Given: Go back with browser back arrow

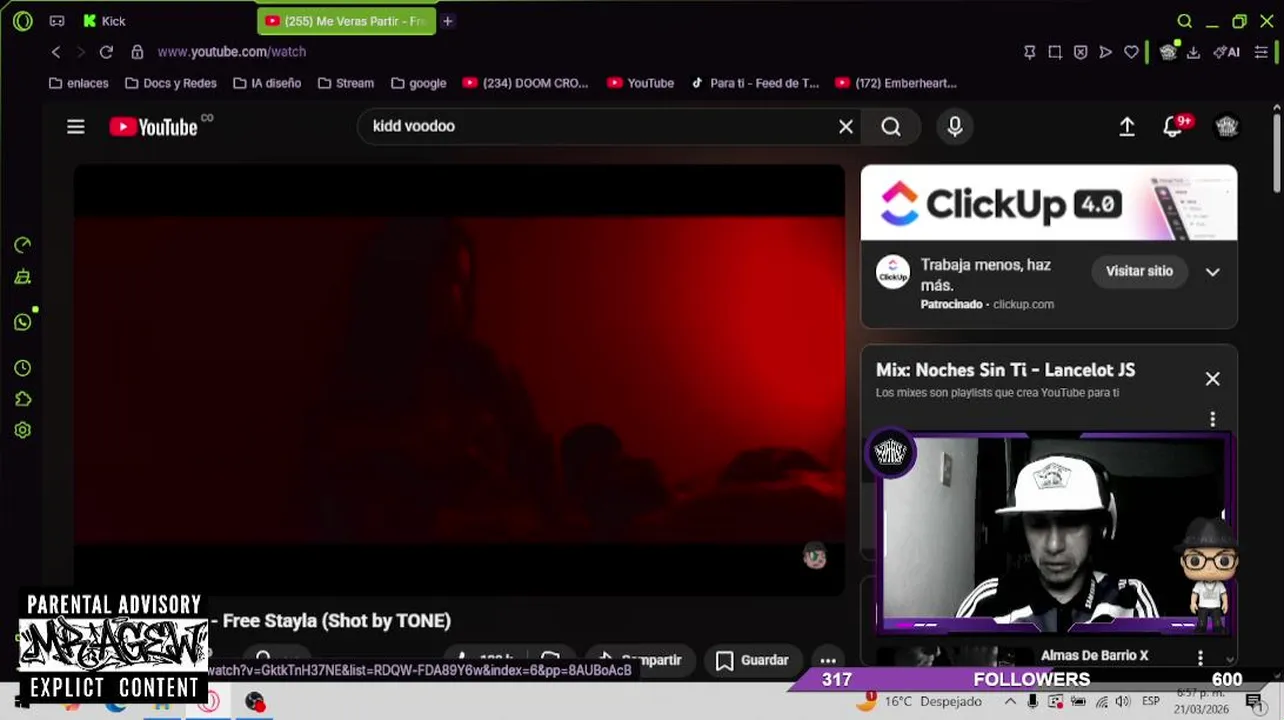Looking at the screenshot, I should click(56, 52).
